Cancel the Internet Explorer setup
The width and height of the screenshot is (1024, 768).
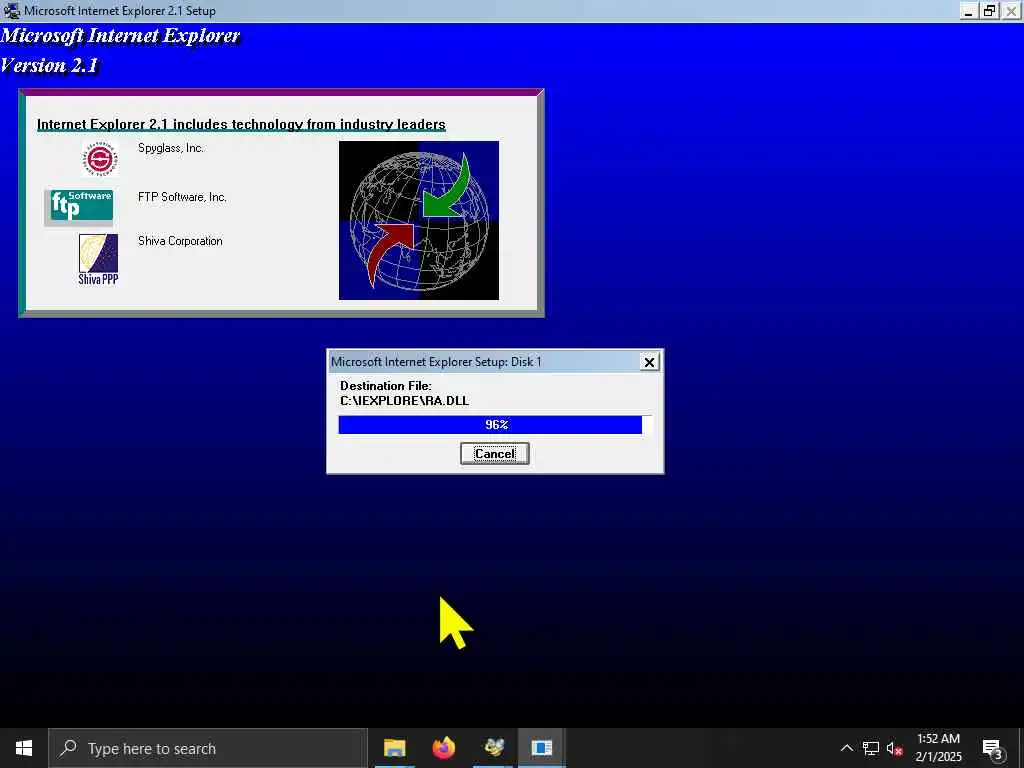494,453
